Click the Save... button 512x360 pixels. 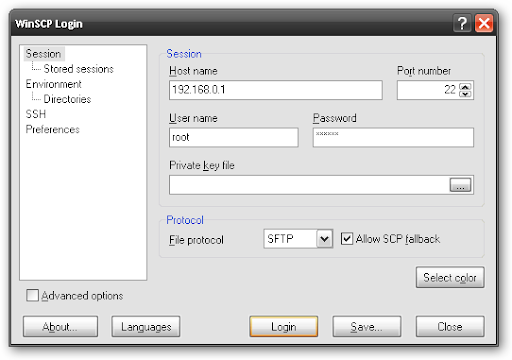tap(367, 327)
